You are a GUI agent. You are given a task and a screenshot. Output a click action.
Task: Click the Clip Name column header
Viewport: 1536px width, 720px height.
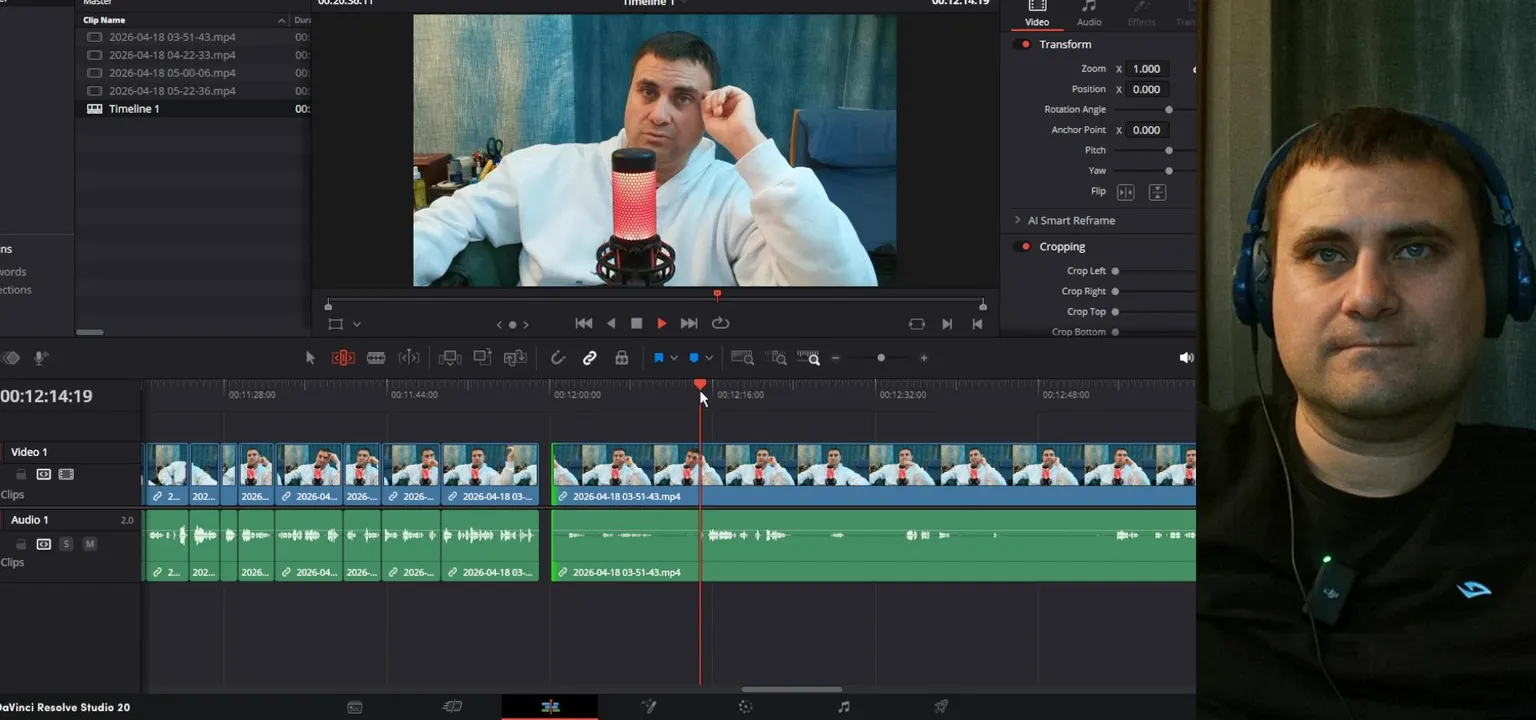point(105,20)
